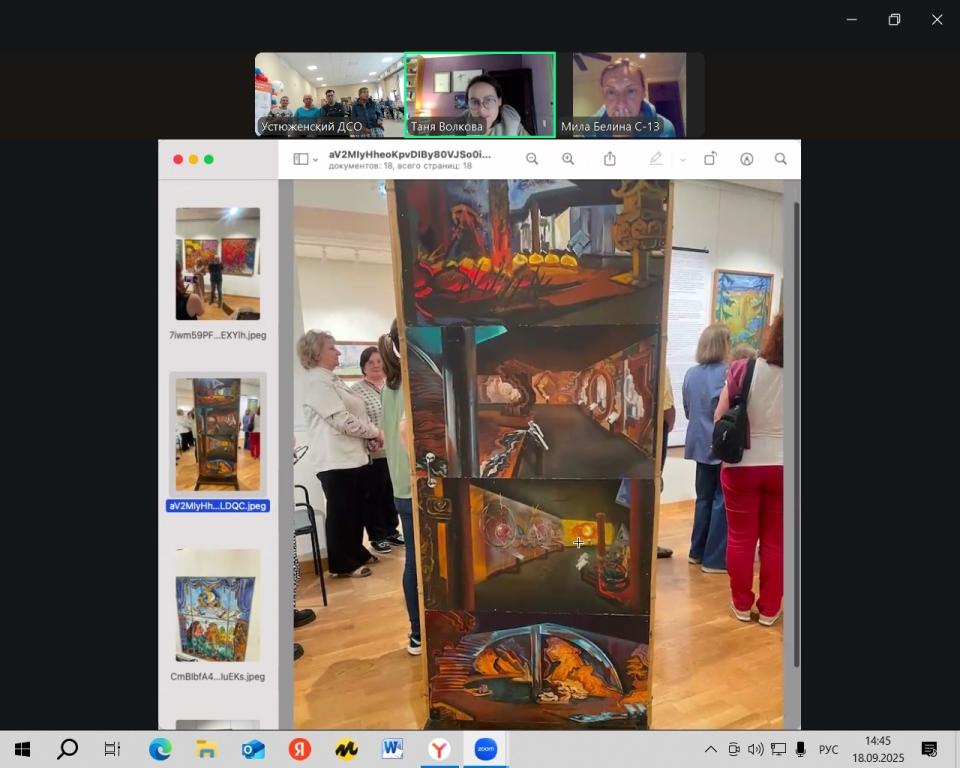Open the notification center icon

click(929, 749)
